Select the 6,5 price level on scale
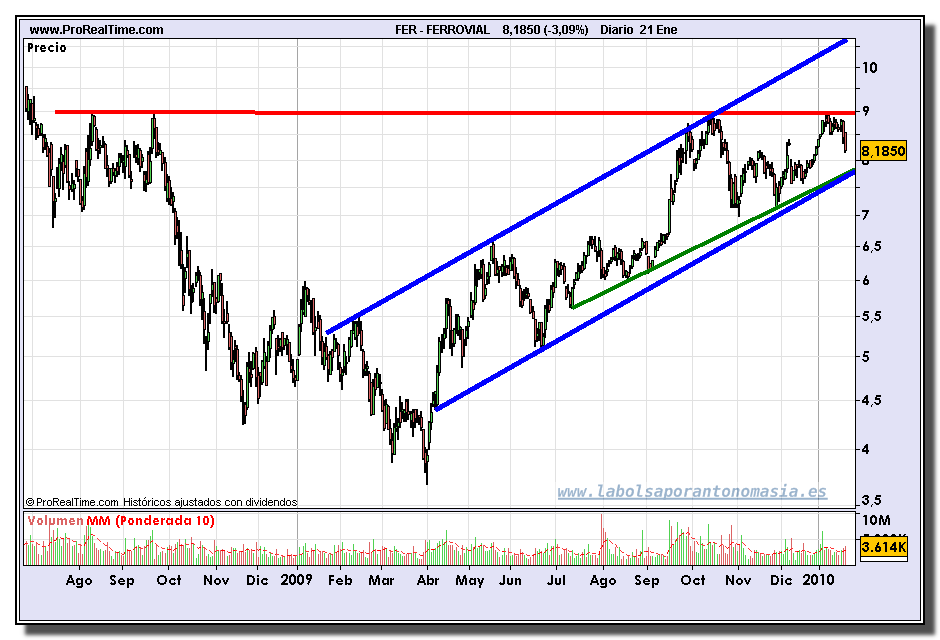This screenshot has width=940, height=640. pyautogui.click(x=871, y=246)
